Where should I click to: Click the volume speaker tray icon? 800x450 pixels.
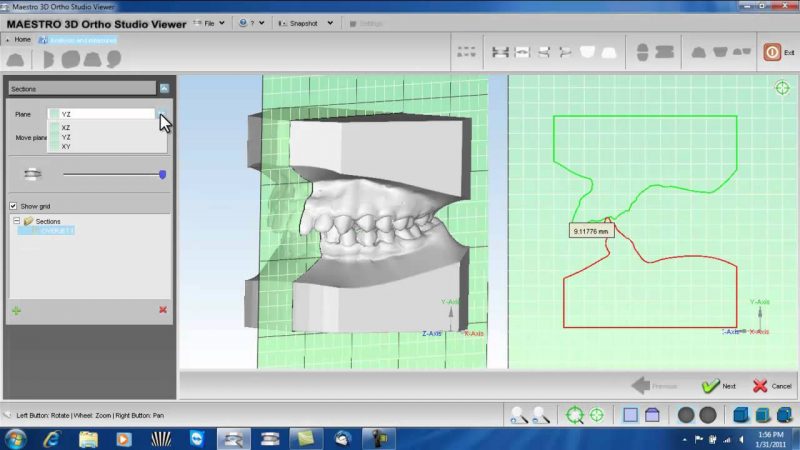741,440
